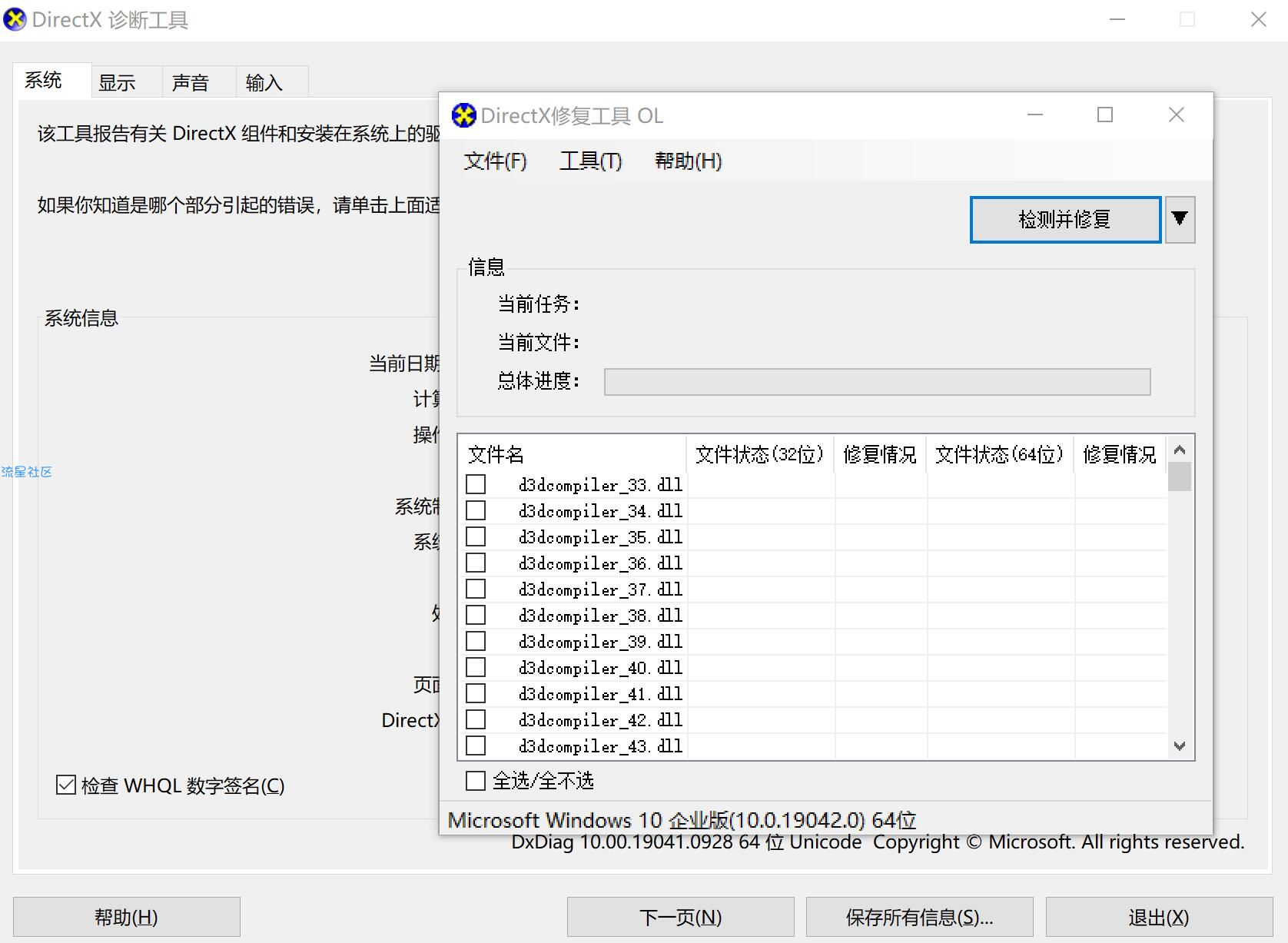Image resolution: width=1288 pixels, height=943 pixels.
Task: Click the file list scrollbar thumb
Action: tap(1180, 476)
